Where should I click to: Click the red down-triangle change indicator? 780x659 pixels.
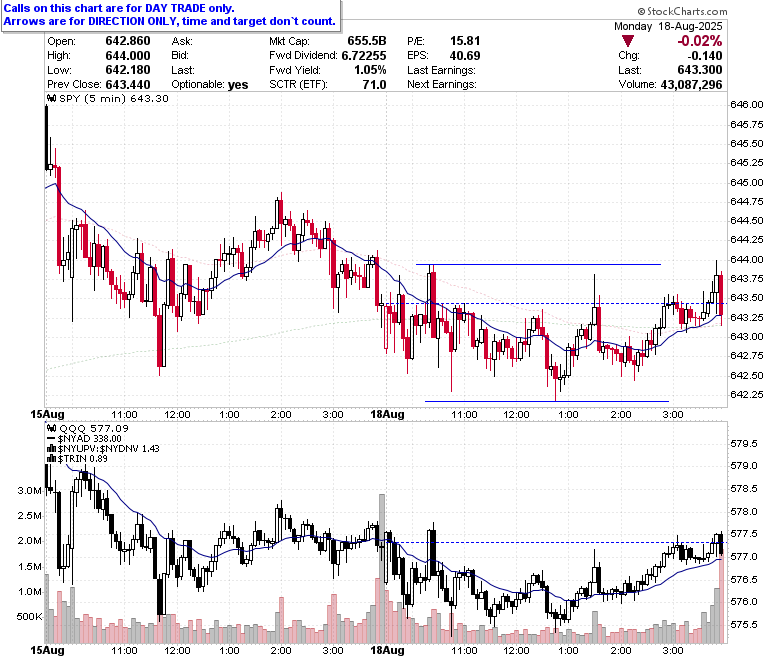point(628,41)
